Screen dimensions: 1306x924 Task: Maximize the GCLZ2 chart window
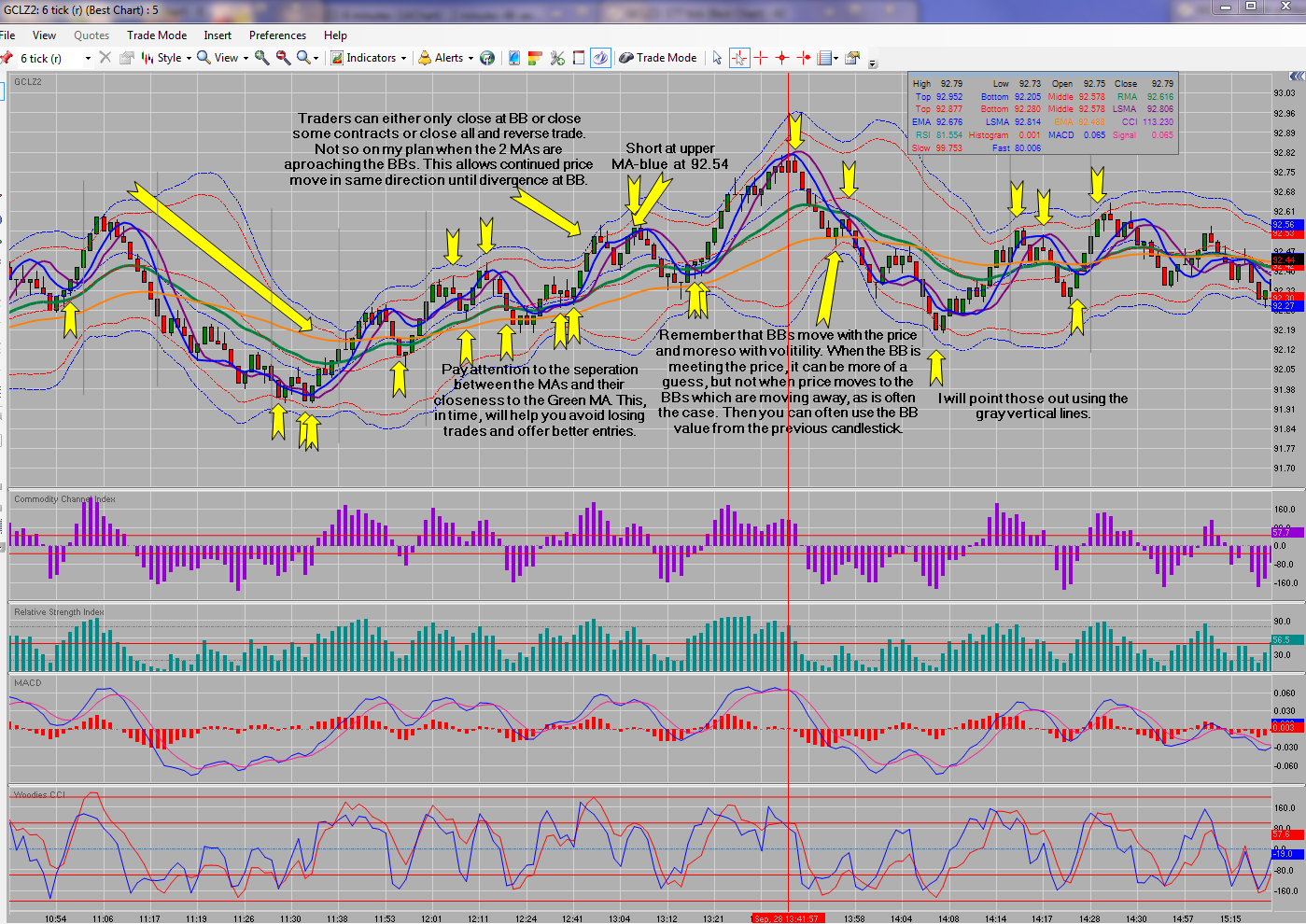(1251, 7)
